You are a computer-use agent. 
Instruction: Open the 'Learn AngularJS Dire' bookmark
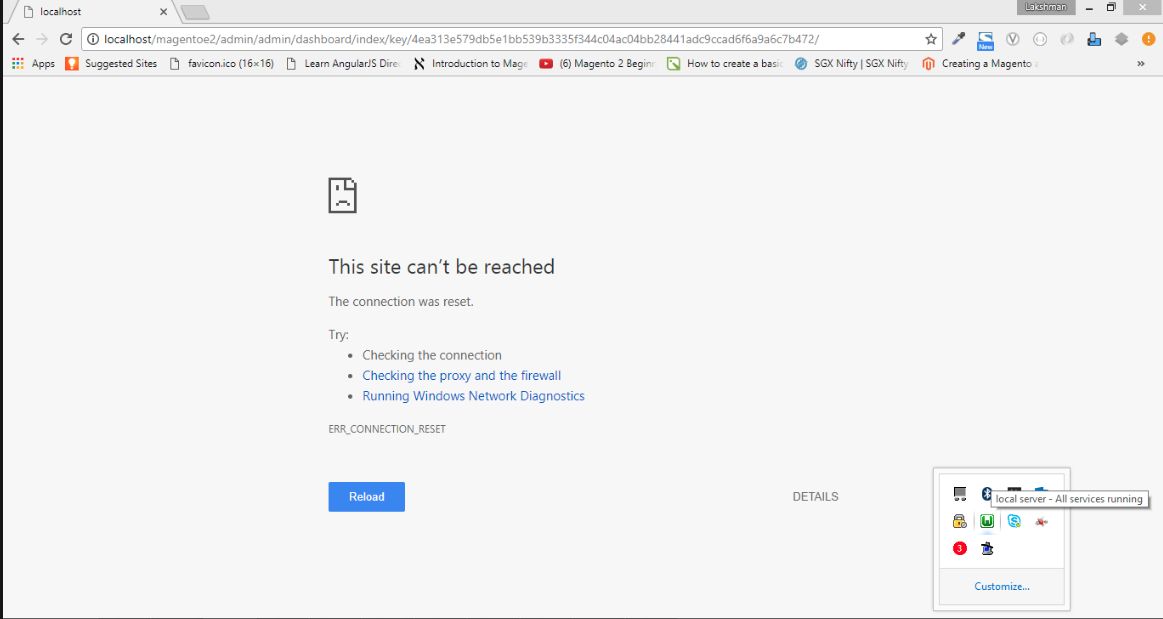pos(343,64)
